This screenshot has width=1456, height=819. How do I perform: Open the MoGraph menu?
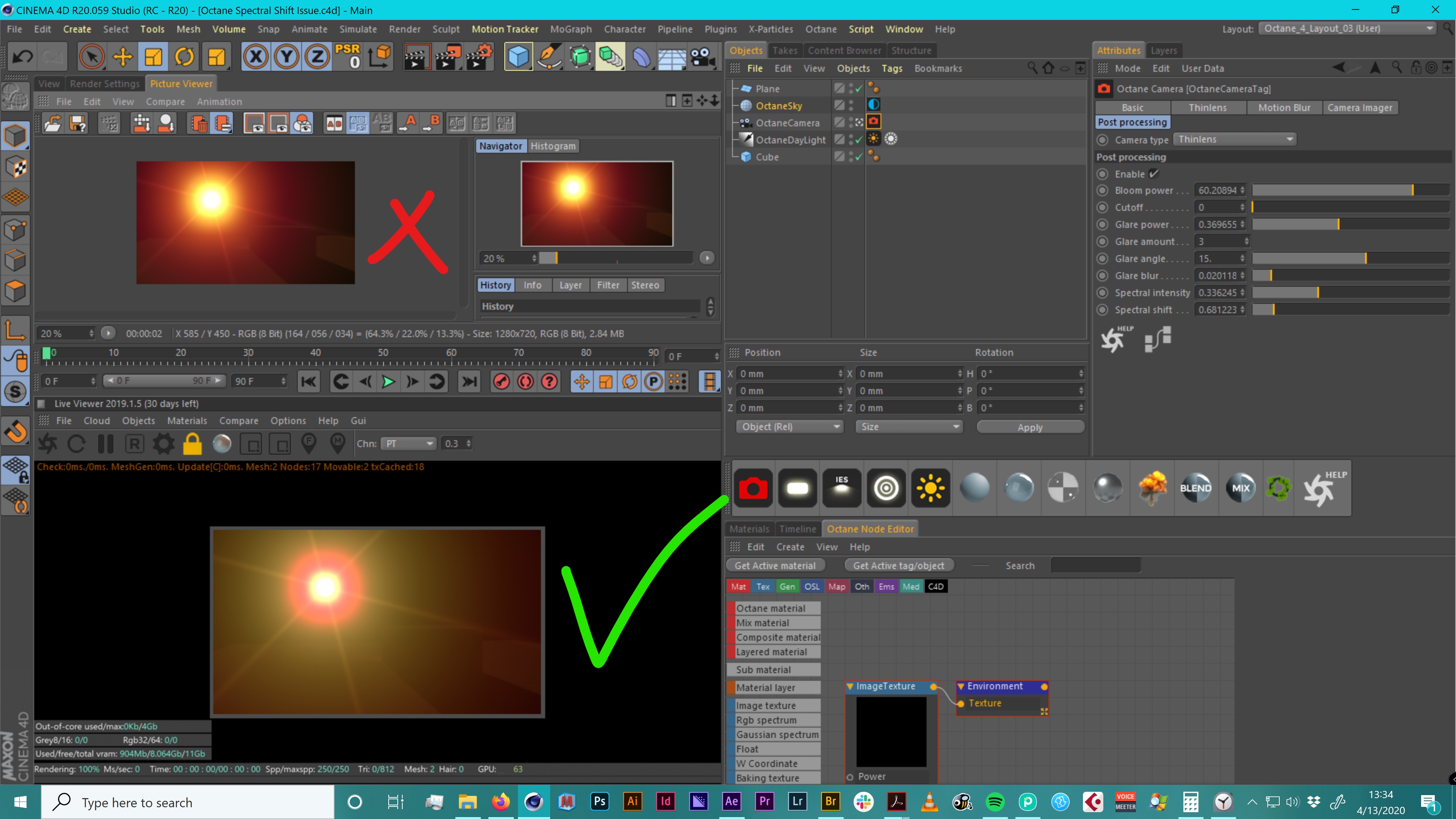click(570, 29)
